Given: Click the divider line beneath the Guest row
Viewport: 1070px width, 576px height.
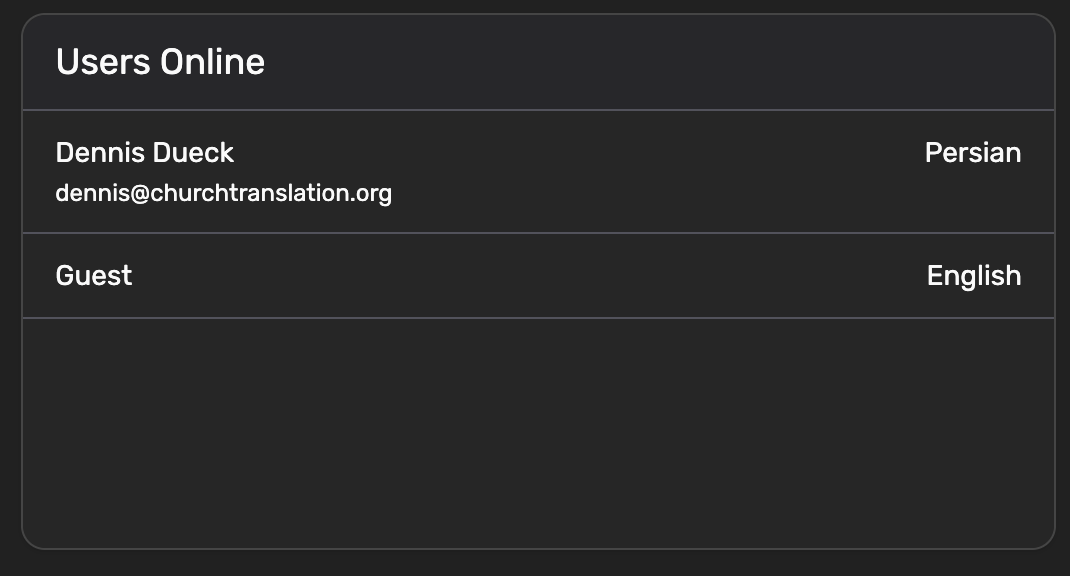Looking at the screenshot, I should (538, 318).
